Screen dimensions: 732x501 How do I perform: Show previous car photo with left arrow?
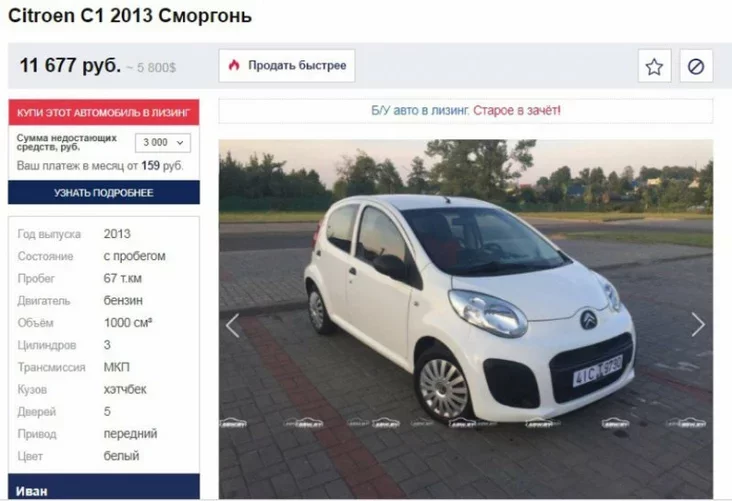click(232, 325)
